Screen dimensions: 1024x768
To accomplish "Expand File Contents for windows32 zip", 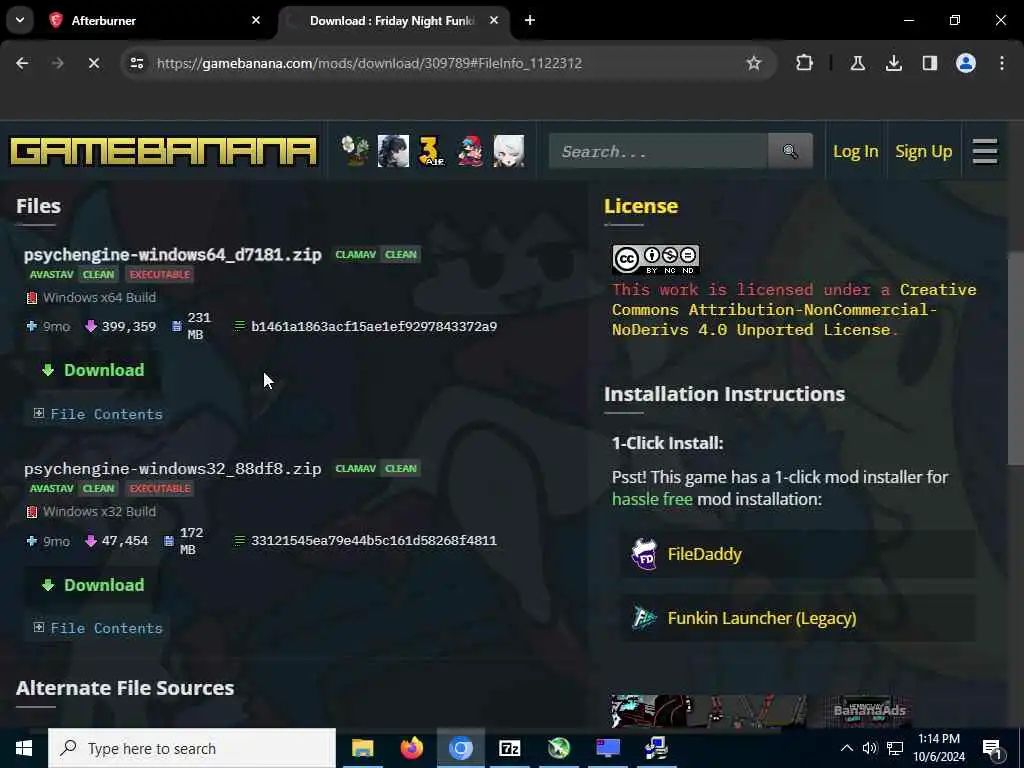I will coord(98,628).
